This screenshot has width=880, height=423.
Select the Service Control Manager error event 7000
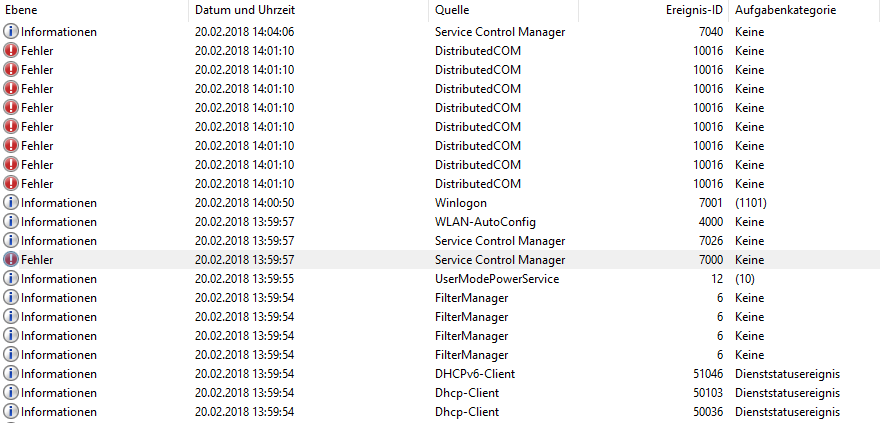440,260
